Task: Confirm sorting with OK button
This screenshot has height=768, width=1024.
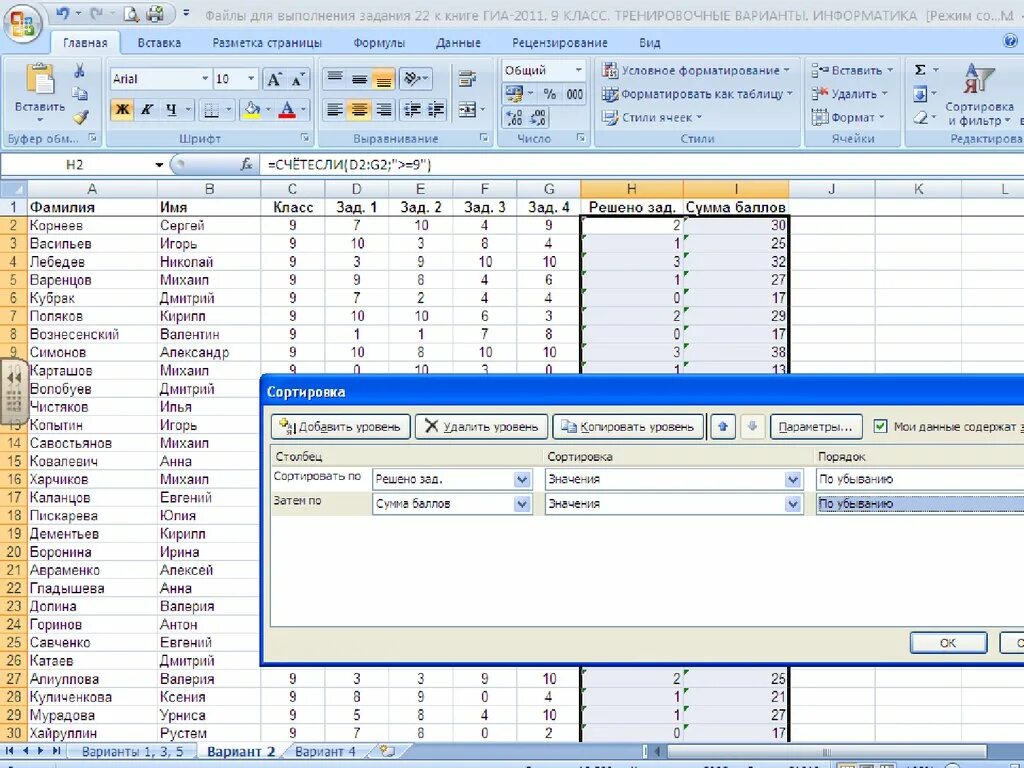Action: click(x=948, y=643)
